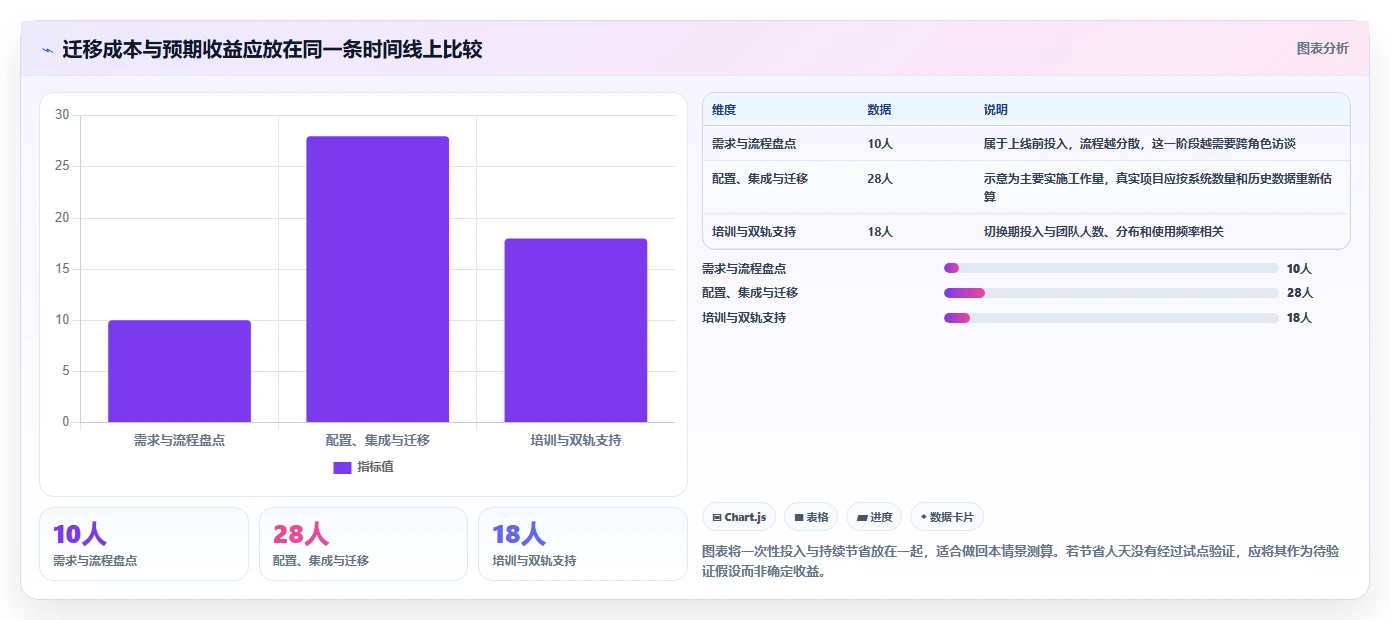This screenshot has height=620, width=1390.
Task: Click the x-axis label 需求与流程盘点
Action: [179, 440]
